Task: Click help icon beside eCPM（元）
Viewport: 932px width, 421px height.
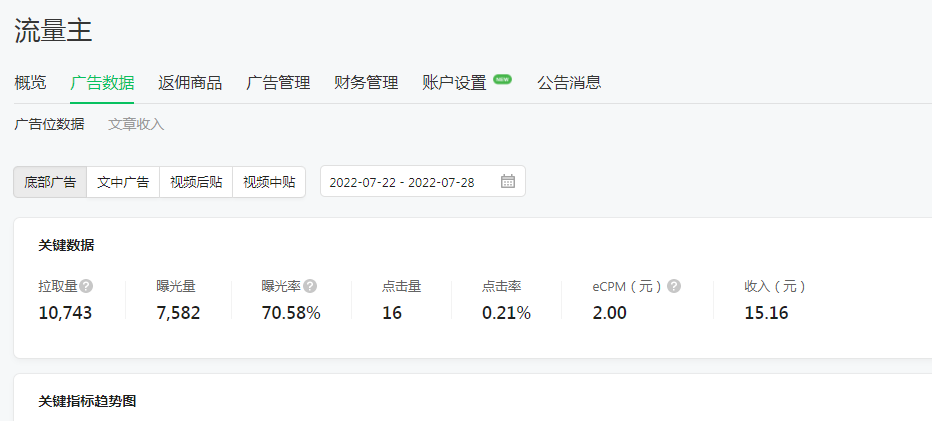Action: [673, 287]
